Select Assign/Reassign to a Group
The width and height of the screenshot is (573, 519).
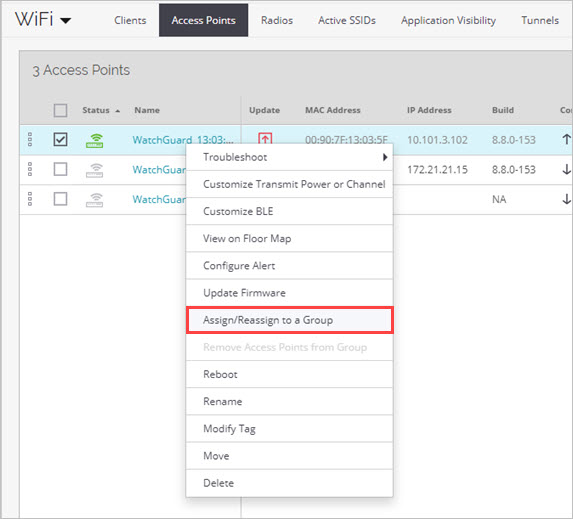click(x=289, y=320)
